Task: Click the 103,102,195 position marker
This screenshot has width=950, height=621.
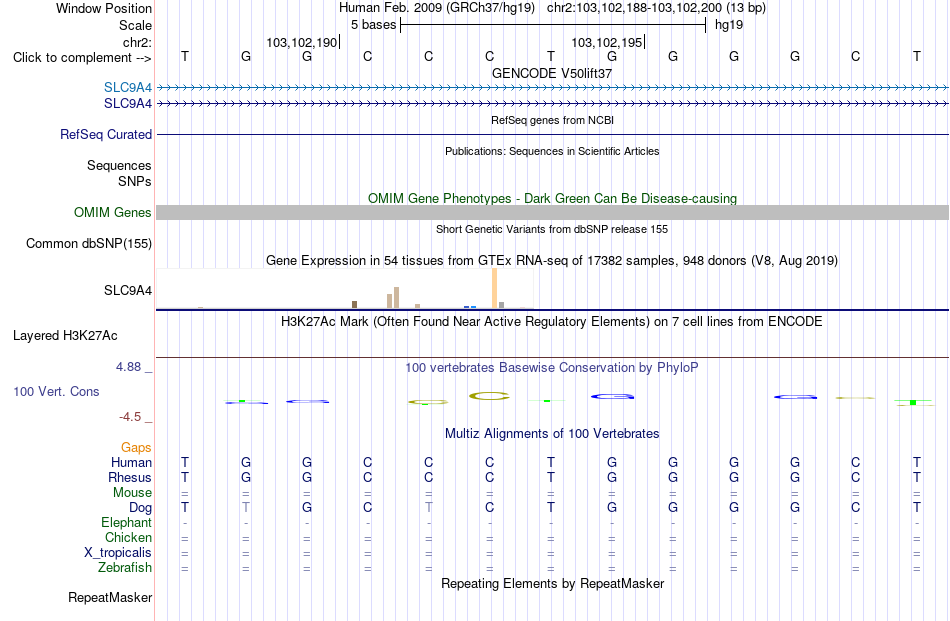Action: pos(606,42)
